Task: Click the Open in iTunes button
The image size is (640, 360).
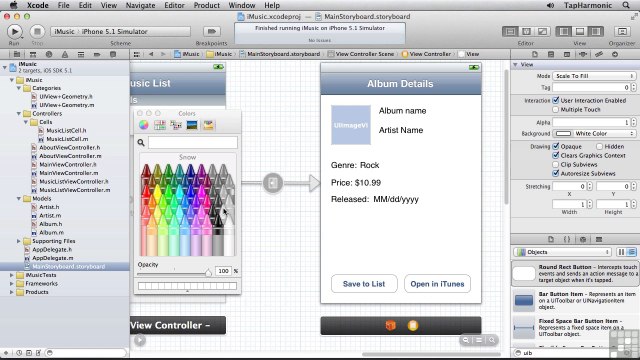Action: point(437,284)
